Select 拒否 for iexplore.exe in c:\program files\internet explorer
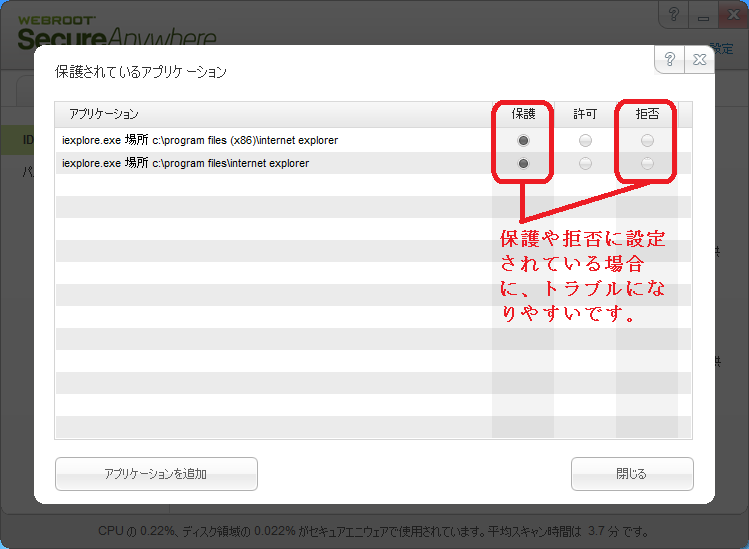 [x=647, y=163]
